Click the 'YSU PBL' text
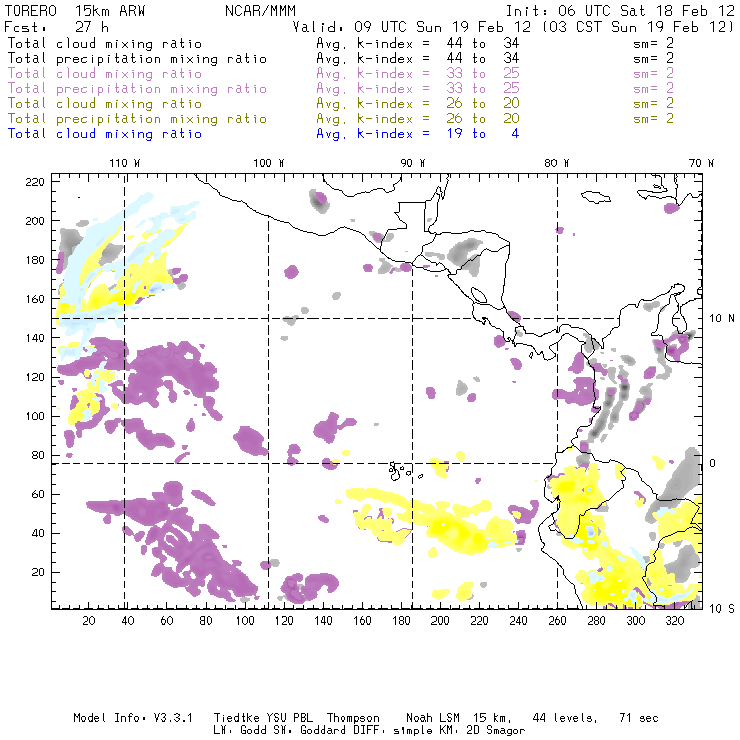Image resolution: width=740 pixels, height=740 pixels. (x=290, y=718)
